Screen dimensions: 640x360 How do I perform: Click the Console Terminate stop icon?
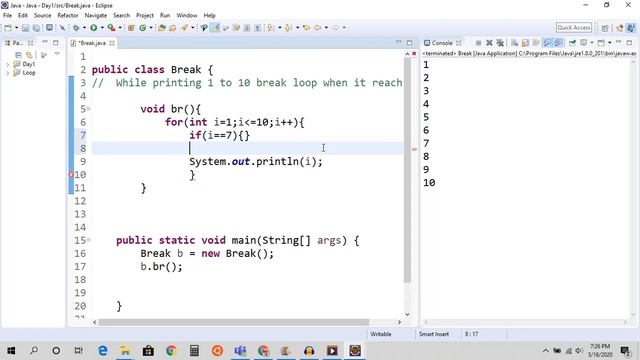(x=478, y=43)
